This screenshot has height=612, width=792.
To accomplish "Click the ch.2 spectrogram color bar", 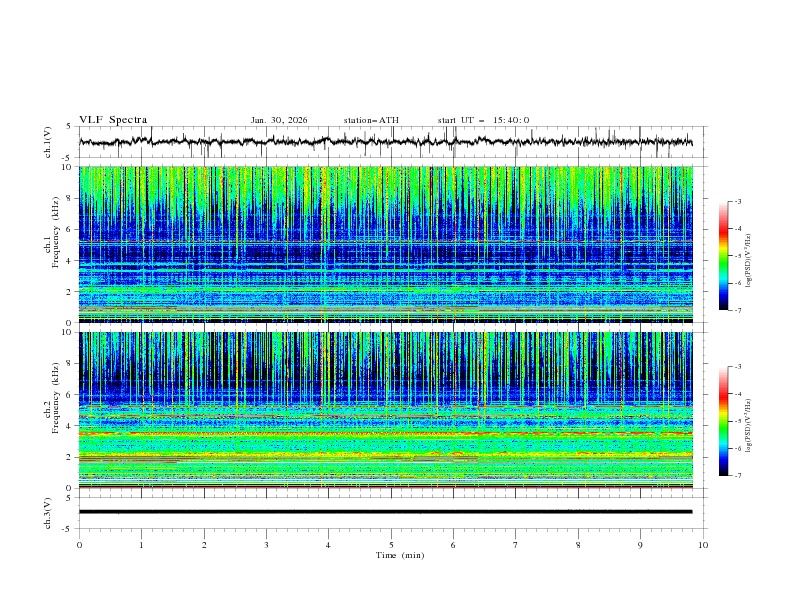I will pos(723,421).
